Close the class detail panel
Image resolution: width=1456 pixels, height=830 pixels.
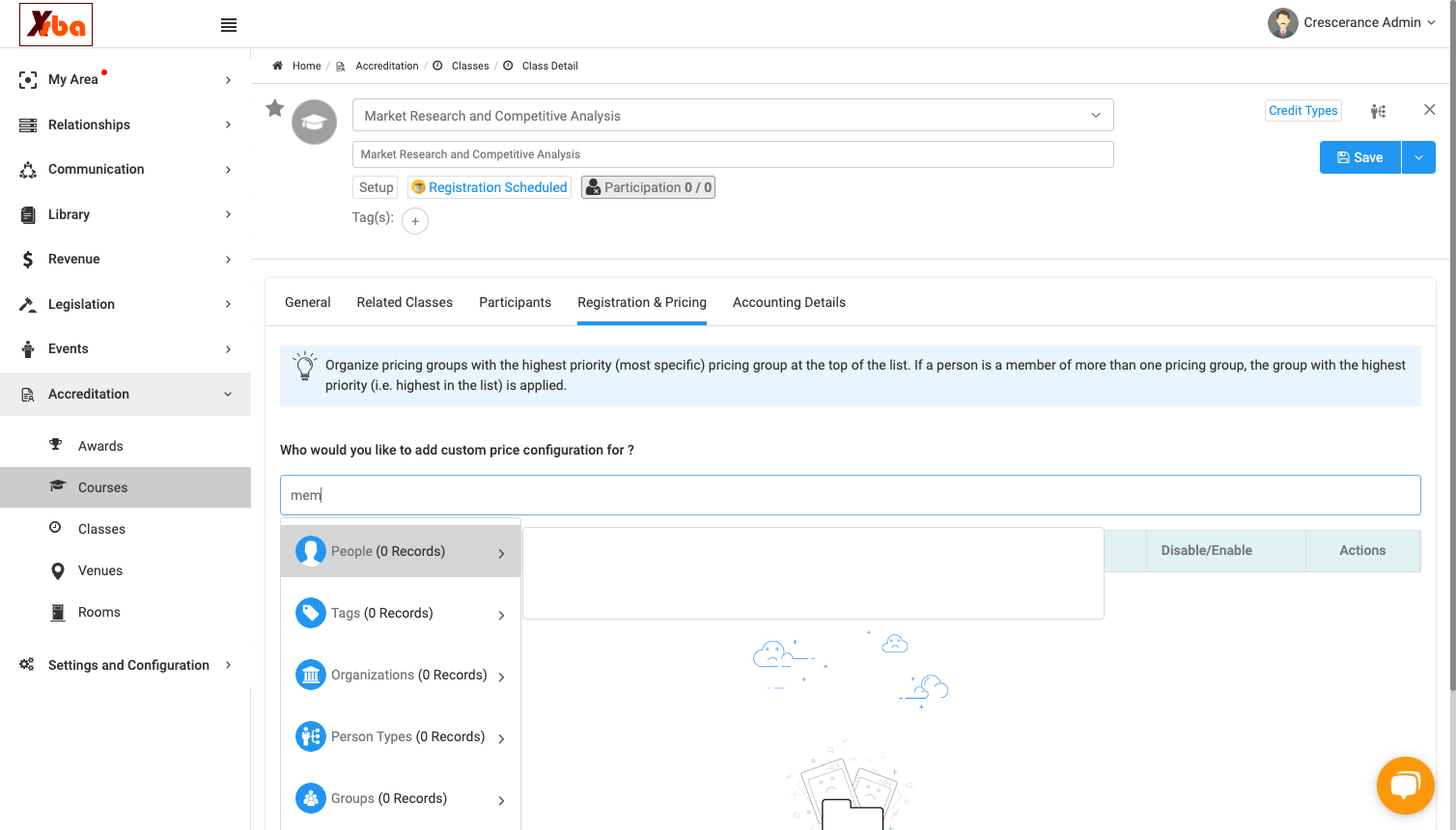coord(1430,110)
